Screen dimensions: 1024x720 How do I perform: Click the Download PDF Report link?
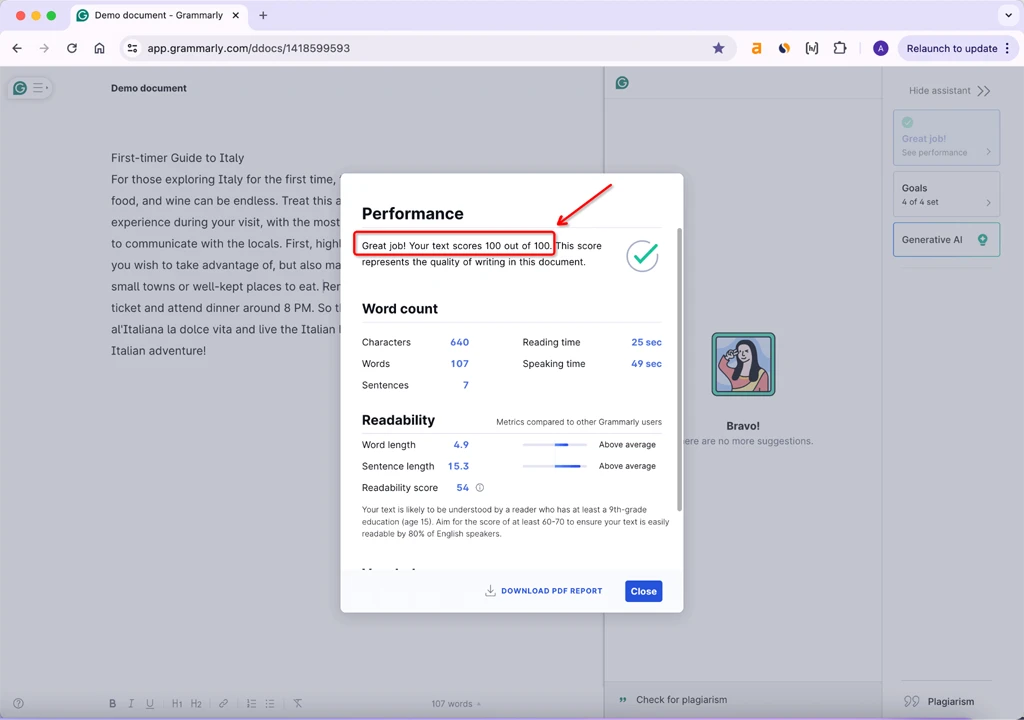[543, 591]
